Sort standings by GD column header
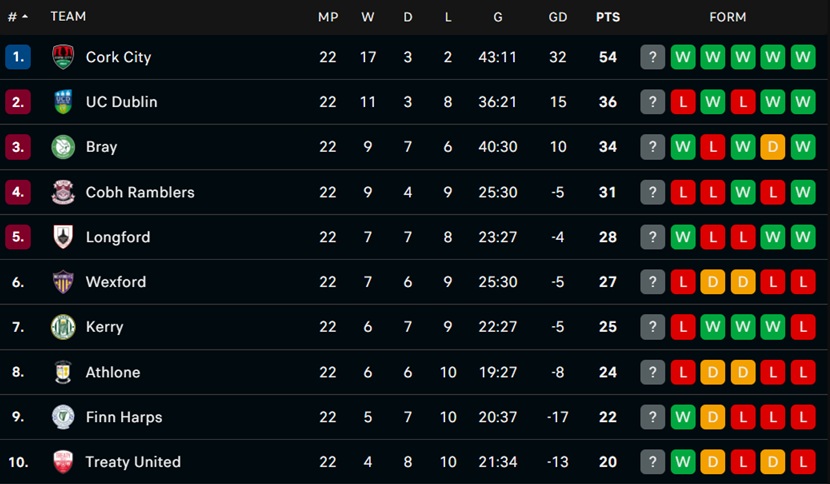 [x=557, y=17]
